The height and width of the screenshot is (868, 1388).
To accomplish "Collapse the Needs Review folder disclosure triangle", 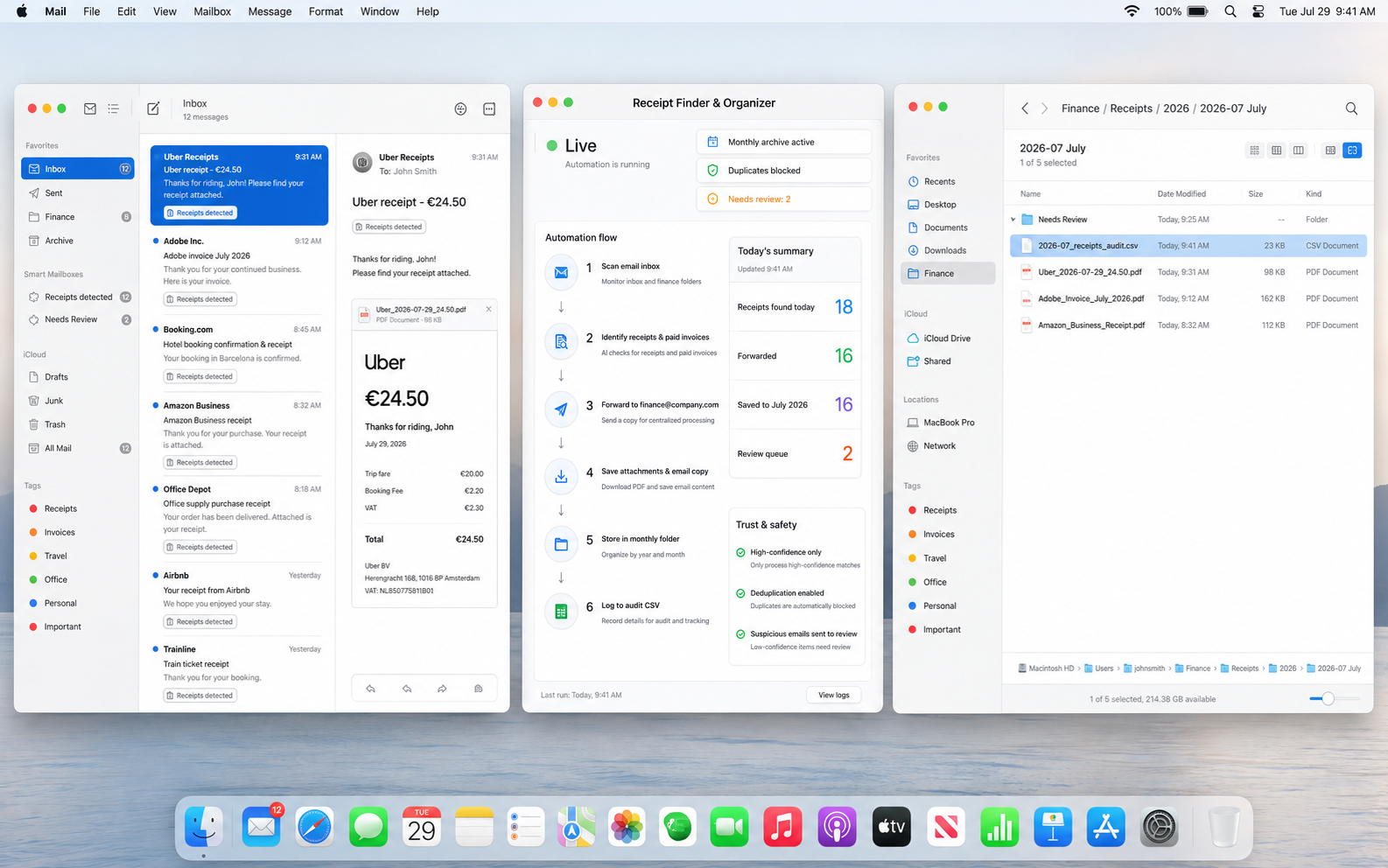I will [1013, 220].
